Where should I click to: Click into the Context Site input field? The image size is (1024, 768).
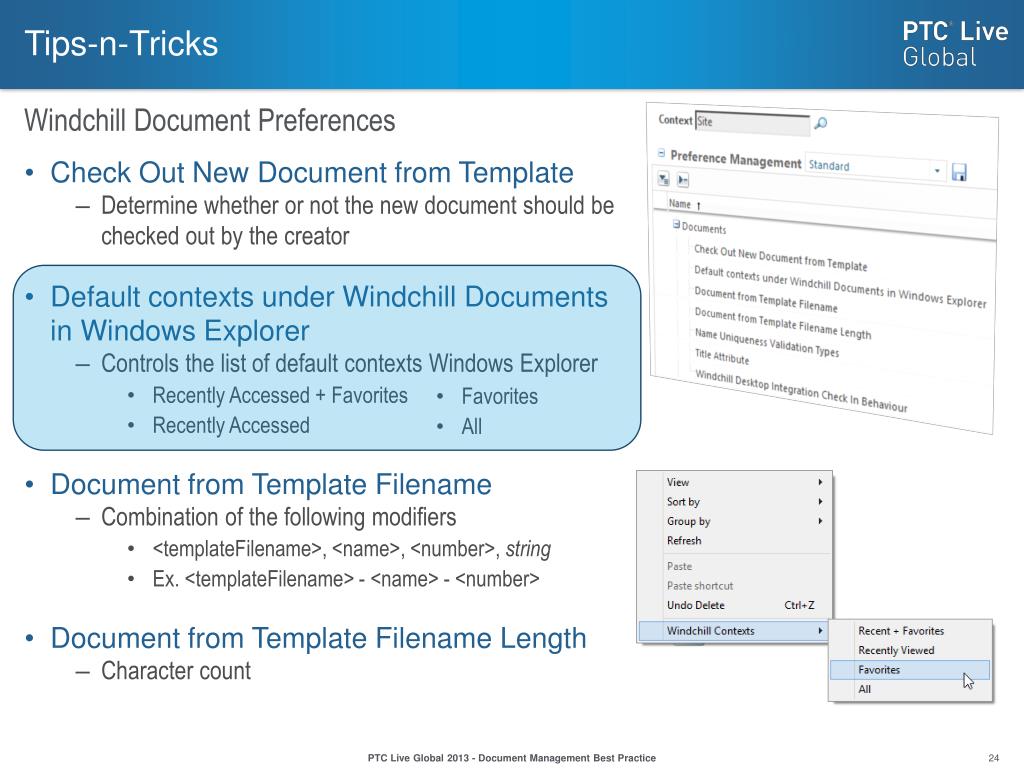click(x=752, y=123)
